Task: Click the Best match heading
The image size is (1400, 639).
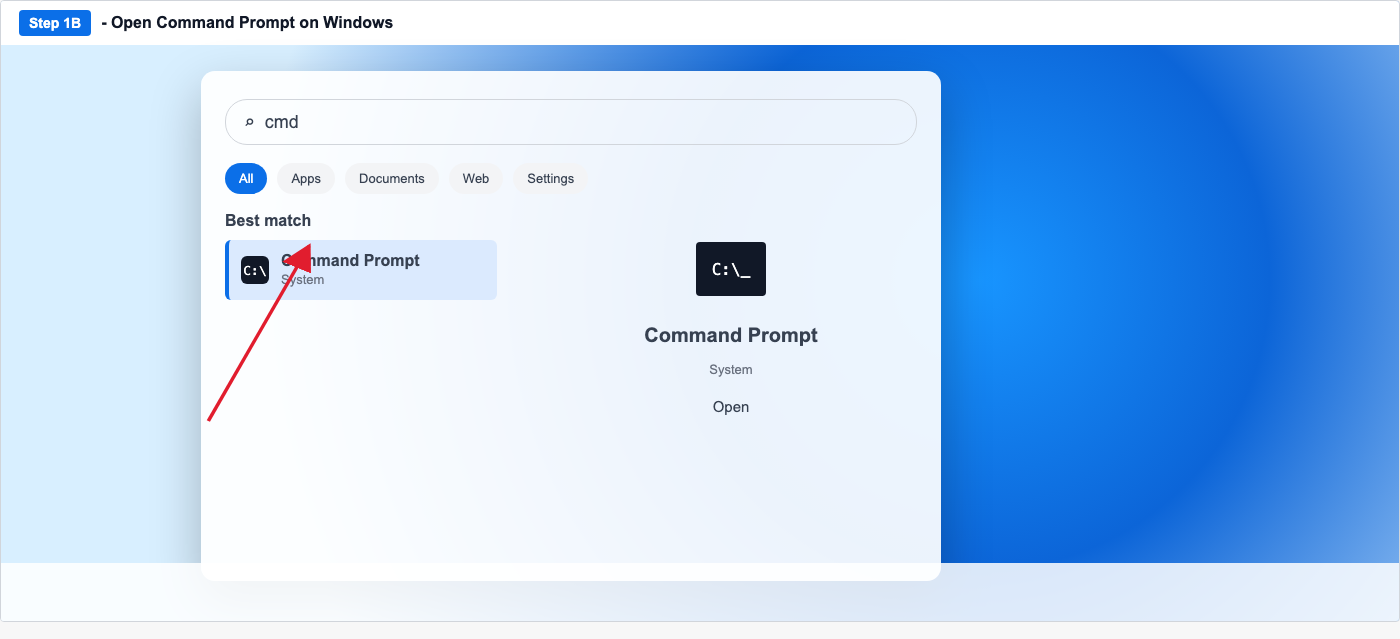Action: [268, 220]
